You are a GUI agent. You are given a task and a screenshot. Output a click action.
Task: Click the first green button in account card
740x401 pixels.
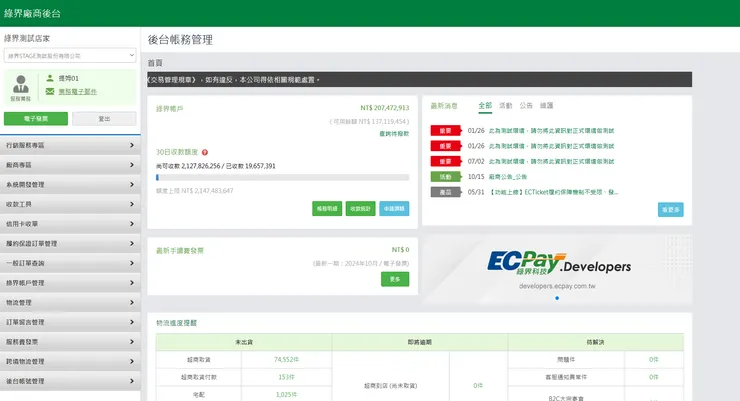click(327, 209)
